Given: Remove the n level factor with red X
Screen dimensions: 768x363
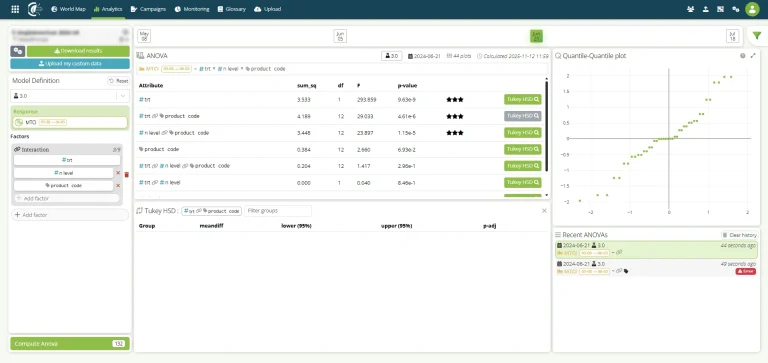Looking at the screenshot, I should pos(118,173).
